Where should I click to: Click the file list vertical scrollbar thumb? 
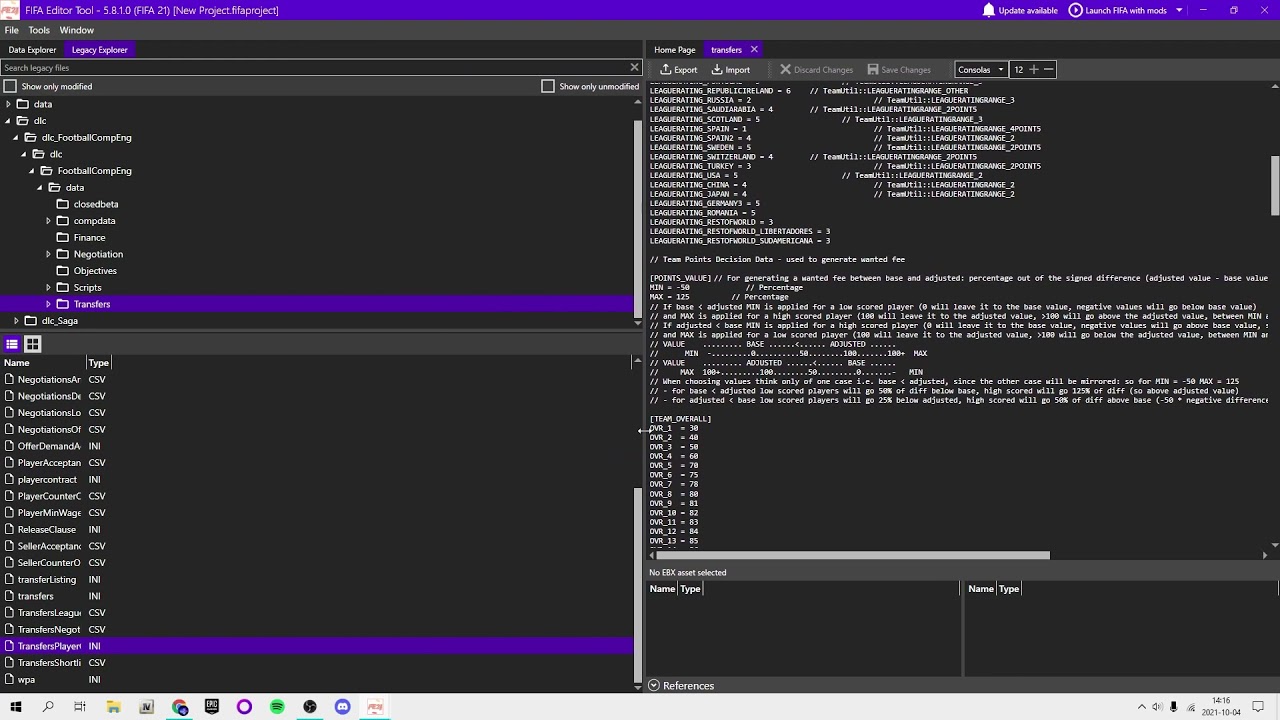coord(638,585)
